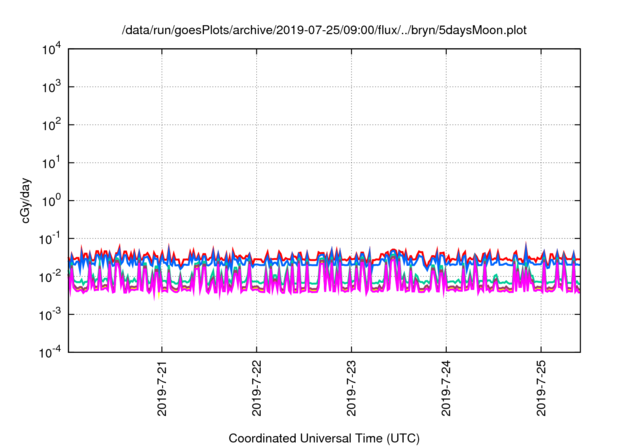
Task: Click the 10^4 y-axis tick label
Action: click(51, 49)
